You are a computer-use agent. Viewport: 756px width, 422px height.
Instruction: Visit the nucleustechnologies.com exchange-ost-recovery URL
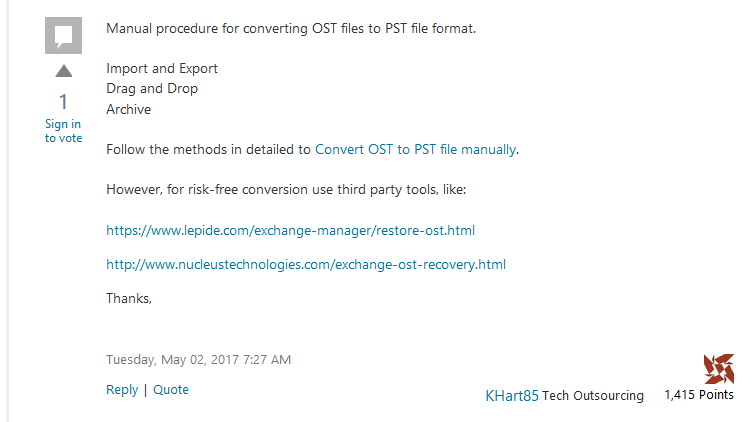(x=306, y=264)
